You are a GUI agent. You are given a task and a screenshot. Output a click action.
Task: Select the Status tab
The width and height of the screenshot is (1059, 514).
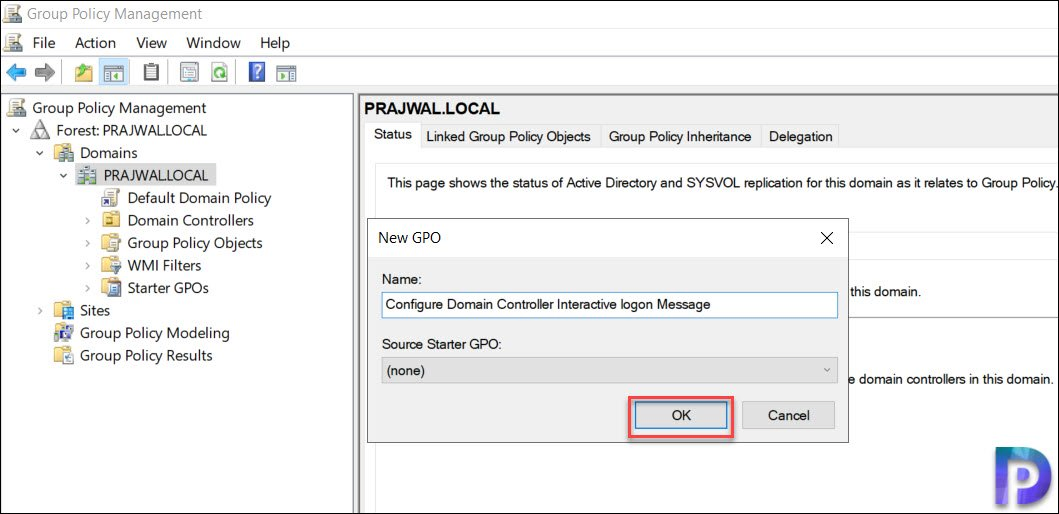(393, 134)
